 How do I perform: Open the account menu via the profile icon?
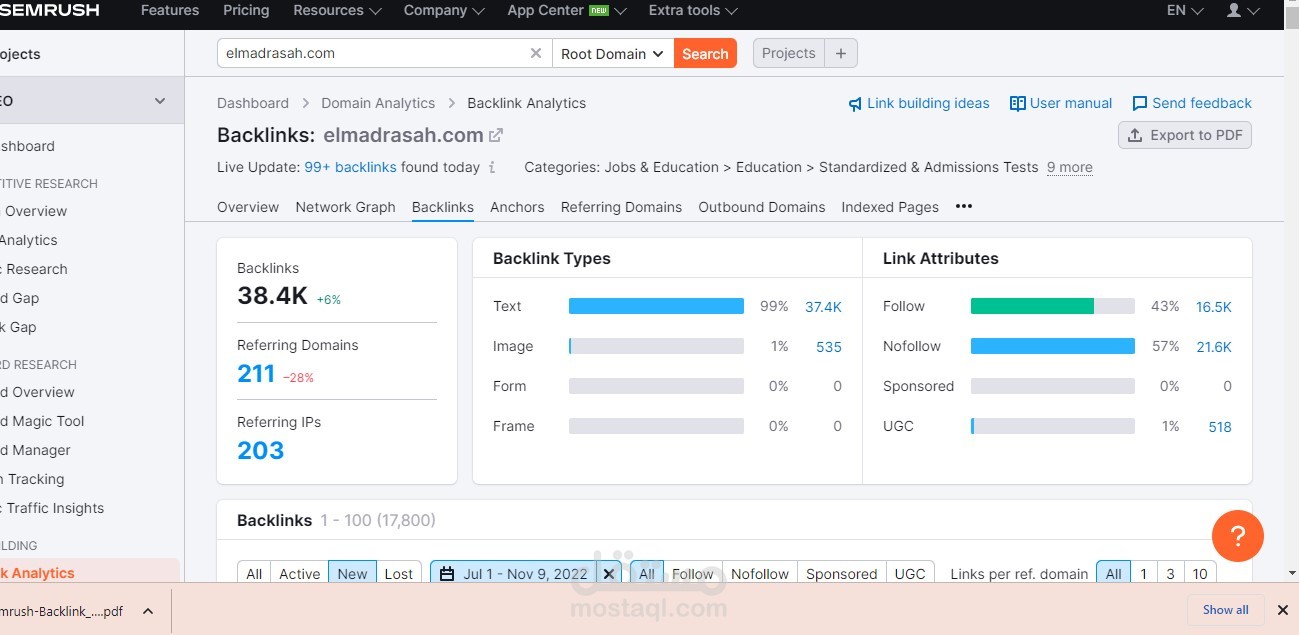click(1236, 11)
